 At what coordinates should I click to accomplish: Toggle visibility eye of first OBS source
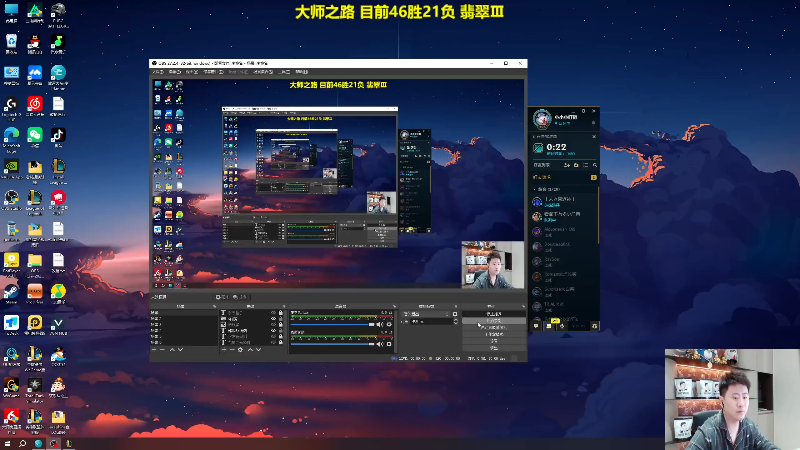point(273,313)
